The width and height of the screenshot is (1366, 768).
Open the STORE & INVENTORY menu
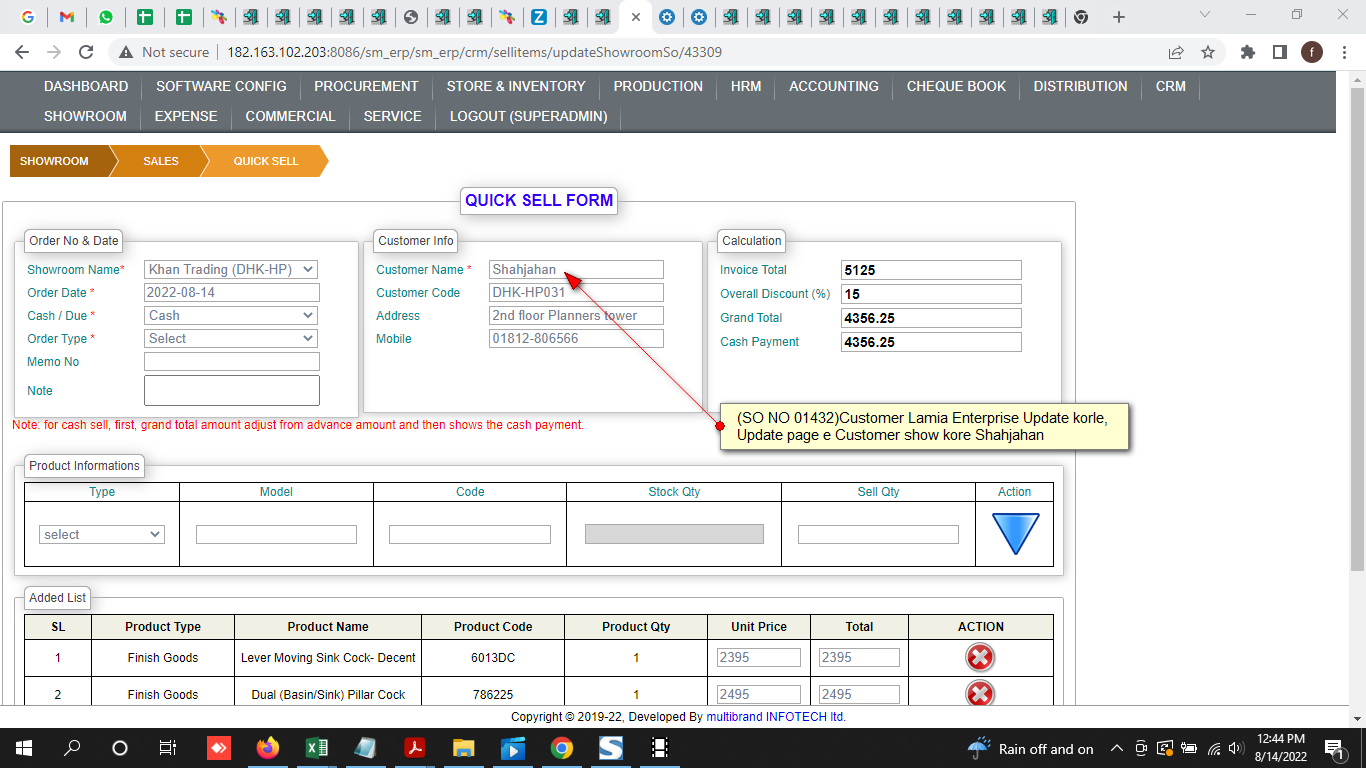pos(516,86)
